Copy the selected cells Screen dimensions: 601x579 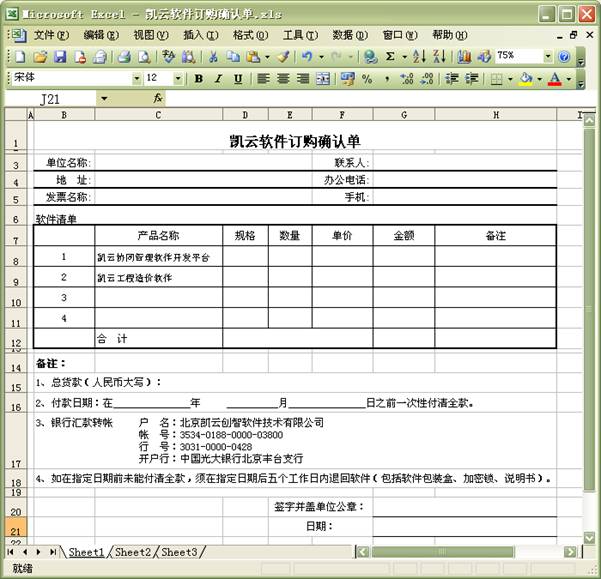(x=233, y=57)
